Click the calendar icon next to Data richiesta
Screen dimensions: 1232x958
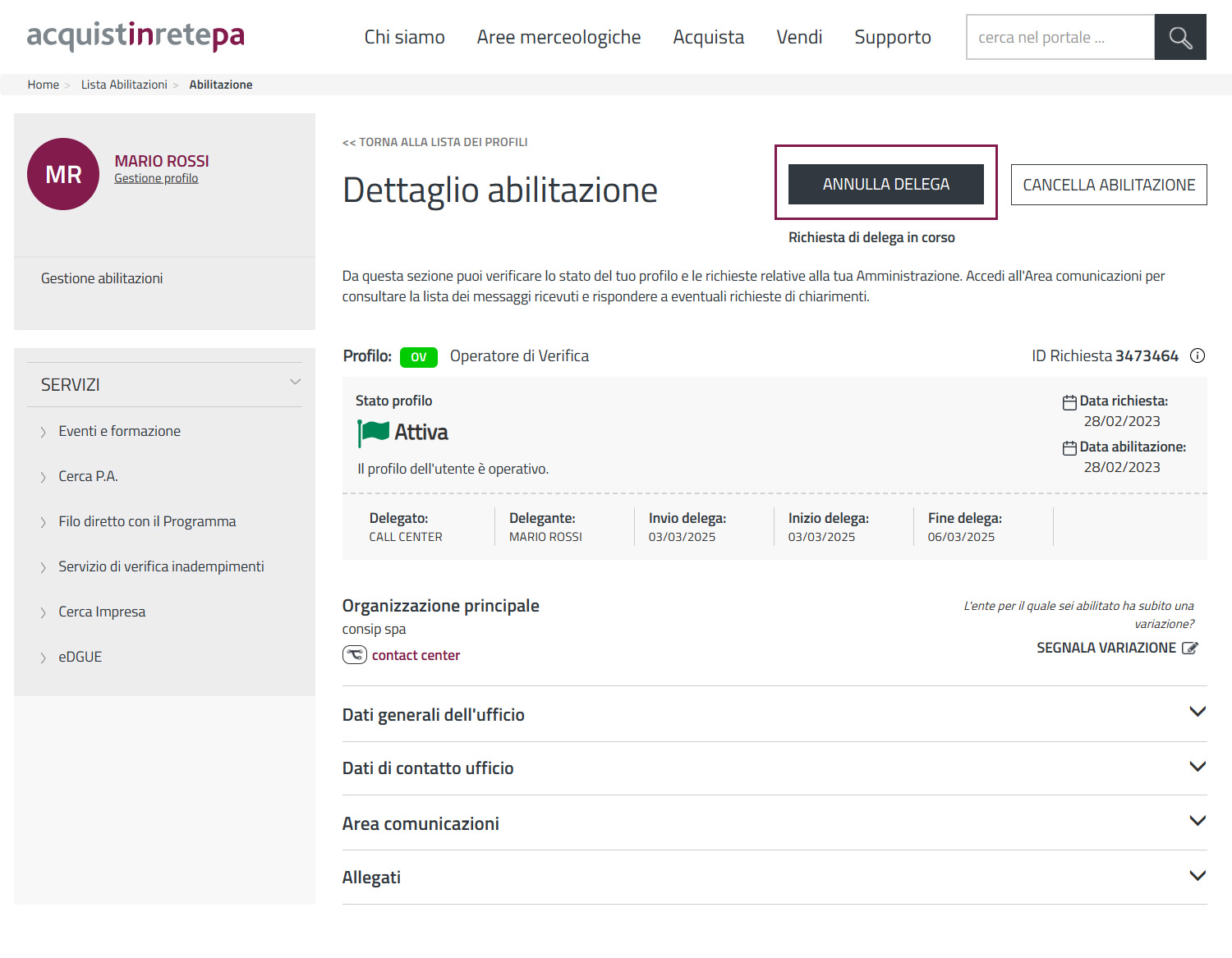coord(1069,402)
